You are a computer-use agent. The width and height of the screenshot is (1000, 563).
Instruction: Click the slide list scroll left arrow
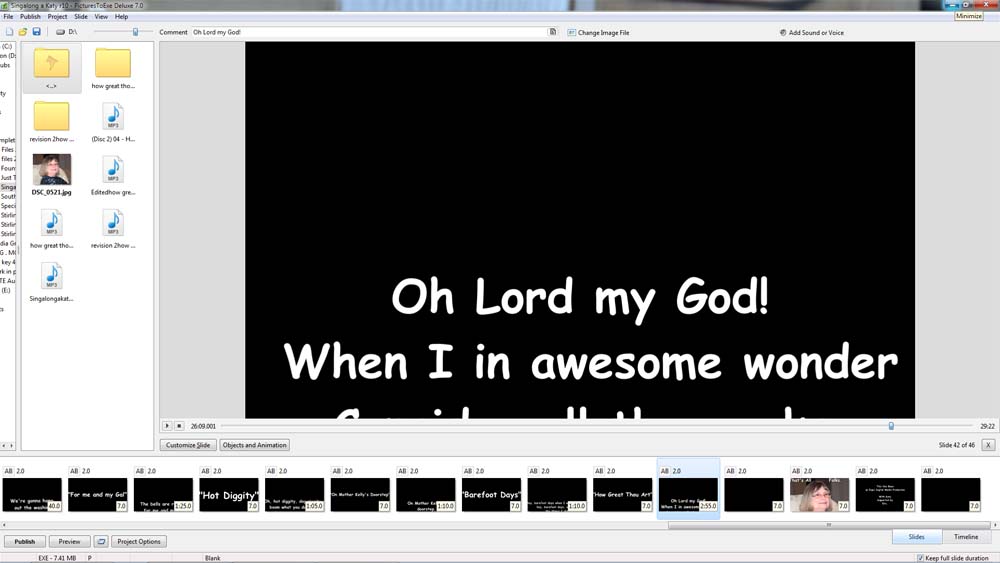(4, 525)
